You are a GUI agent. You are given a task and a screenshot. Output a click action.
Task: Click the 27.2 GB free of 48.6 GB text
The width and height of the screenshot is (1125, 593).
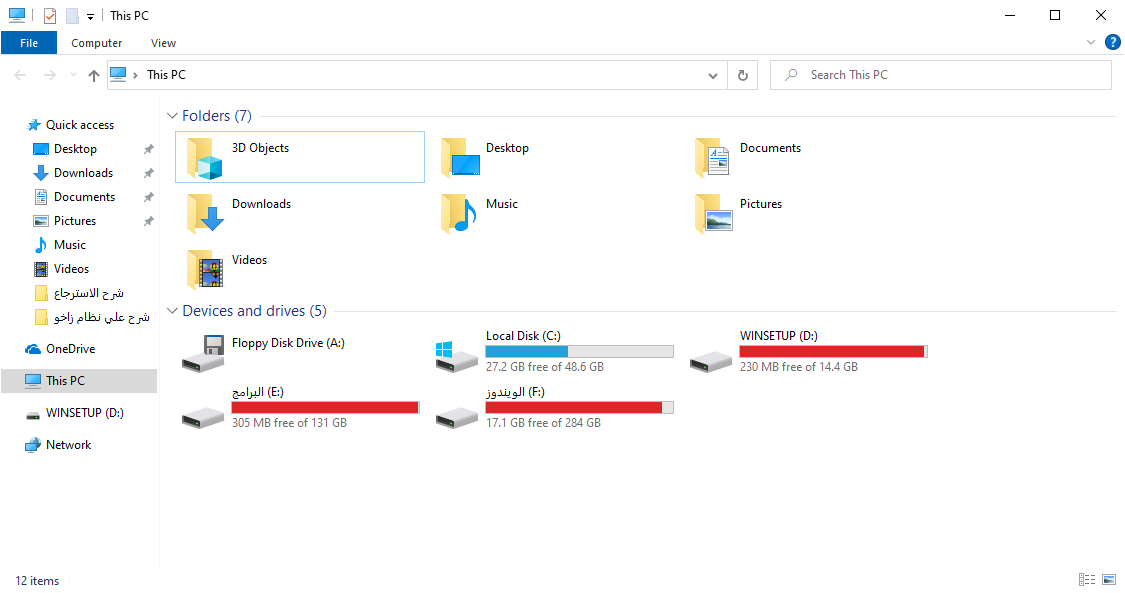coord(545,366)
